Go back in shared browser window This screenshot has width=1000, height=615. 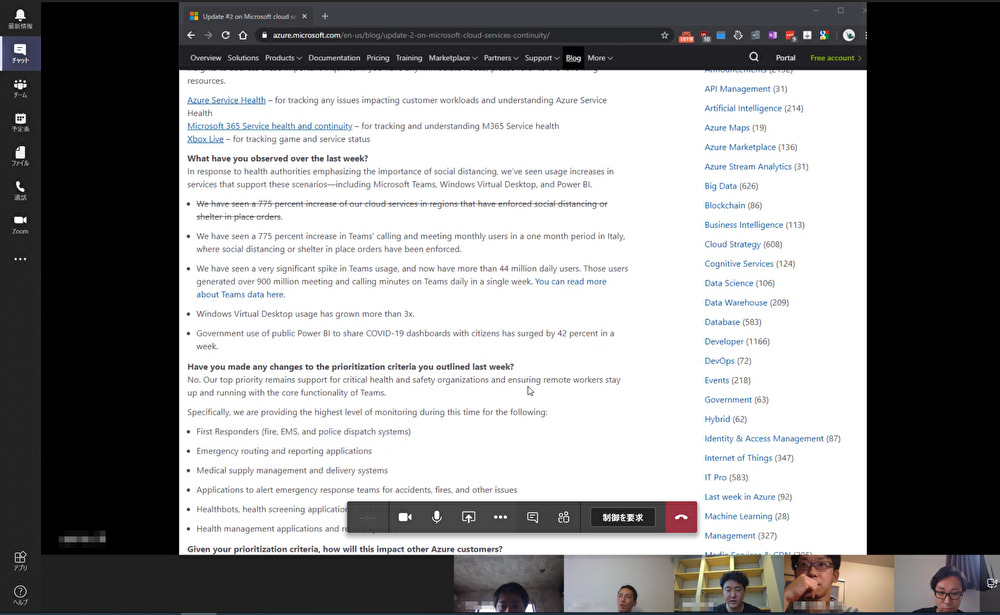point(191,35)
